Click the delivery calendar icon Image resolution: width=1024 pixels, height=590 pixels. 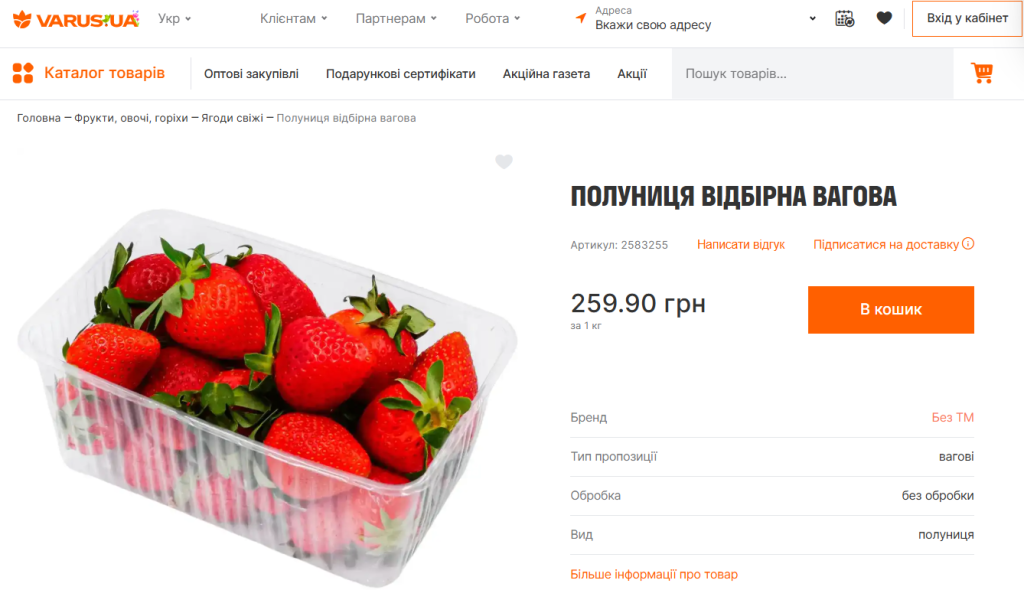click(844, 18)
